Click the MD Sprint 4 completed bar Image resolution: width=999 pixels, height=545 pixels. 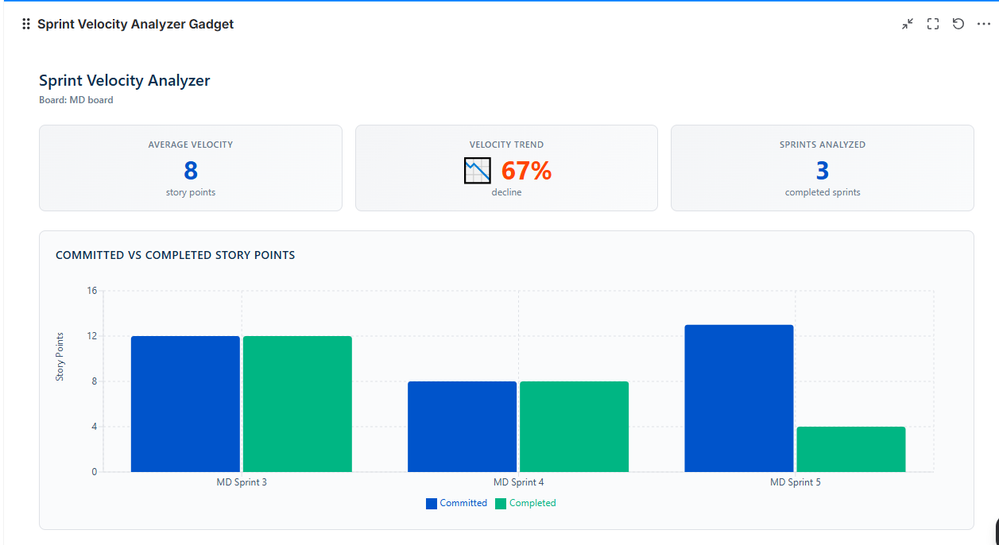point(574,427)
